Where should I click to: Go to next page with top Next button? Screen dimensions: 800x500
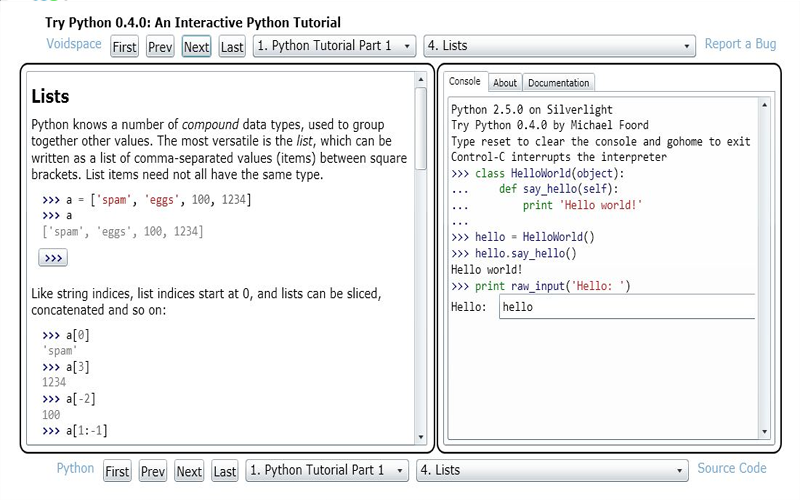[x=196, y=47]
